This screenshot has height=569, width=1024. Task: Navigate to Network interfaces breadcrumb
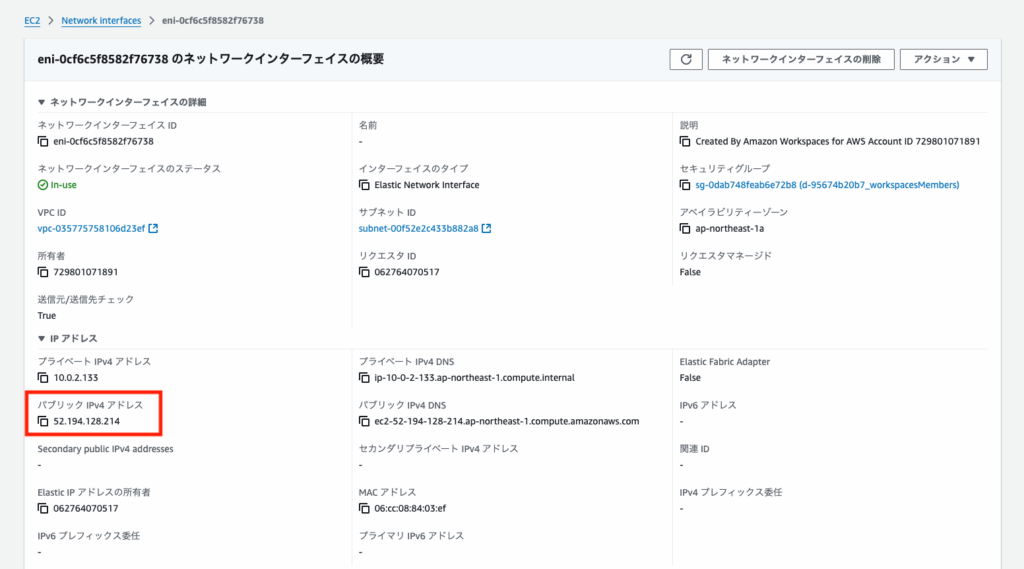100,20
